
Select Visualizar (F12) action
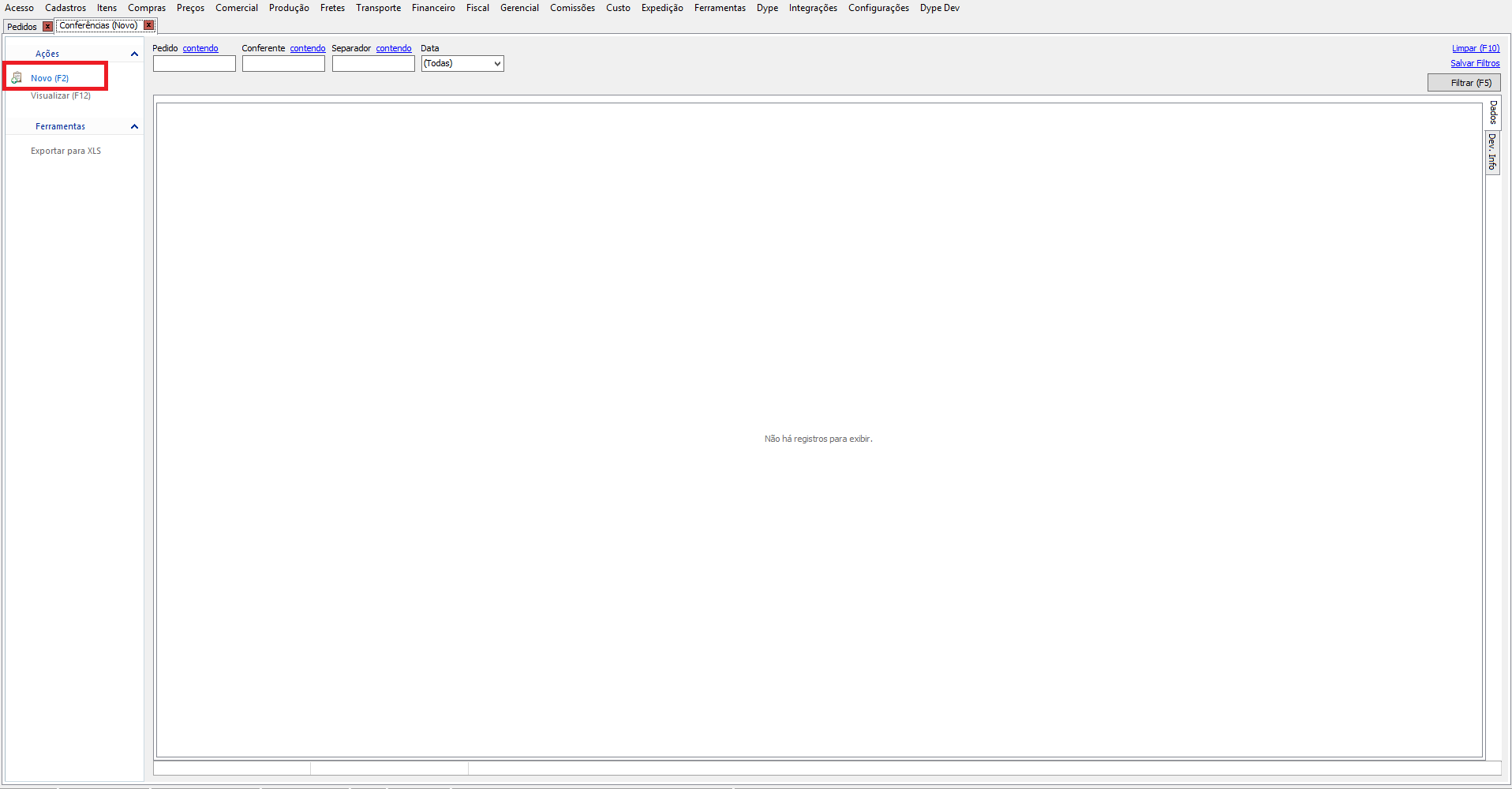pos(61,95)
